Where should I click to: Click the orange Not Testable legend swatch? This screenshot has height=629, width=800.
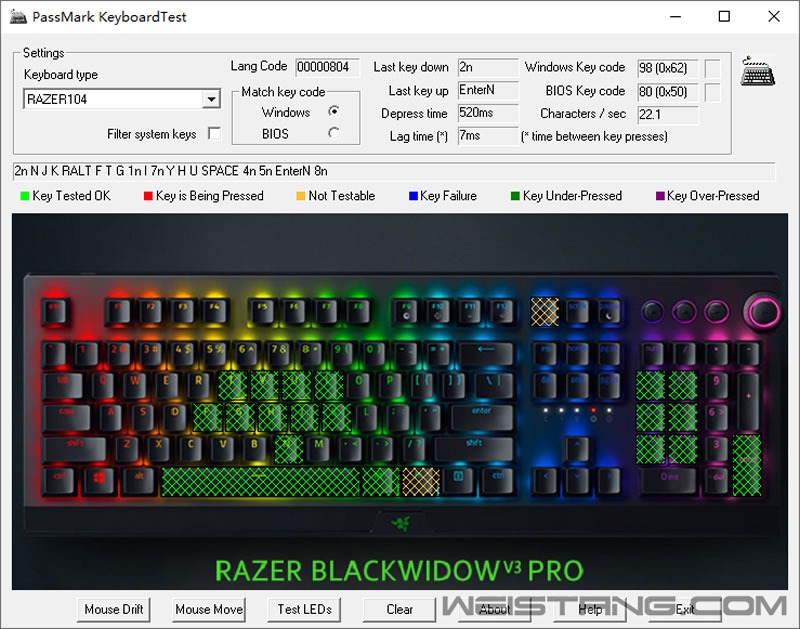tap(301, 196)
